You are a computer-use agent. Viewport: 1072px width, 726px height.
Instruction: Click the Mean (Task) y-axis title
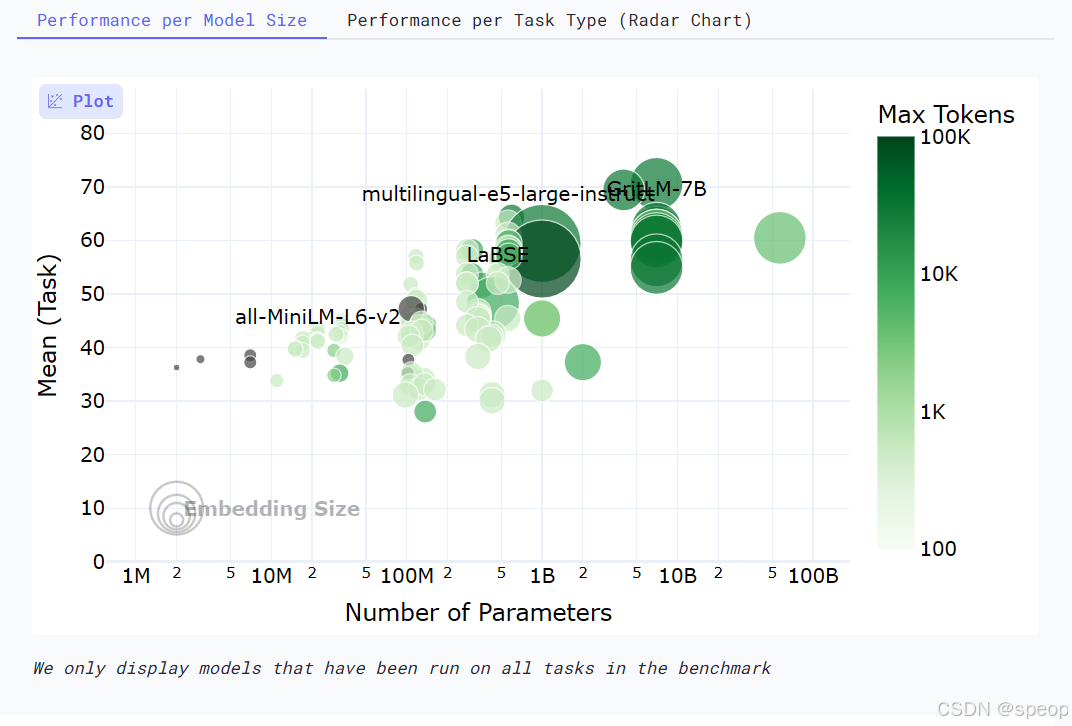pyautogui.click(x=48, y=325)
